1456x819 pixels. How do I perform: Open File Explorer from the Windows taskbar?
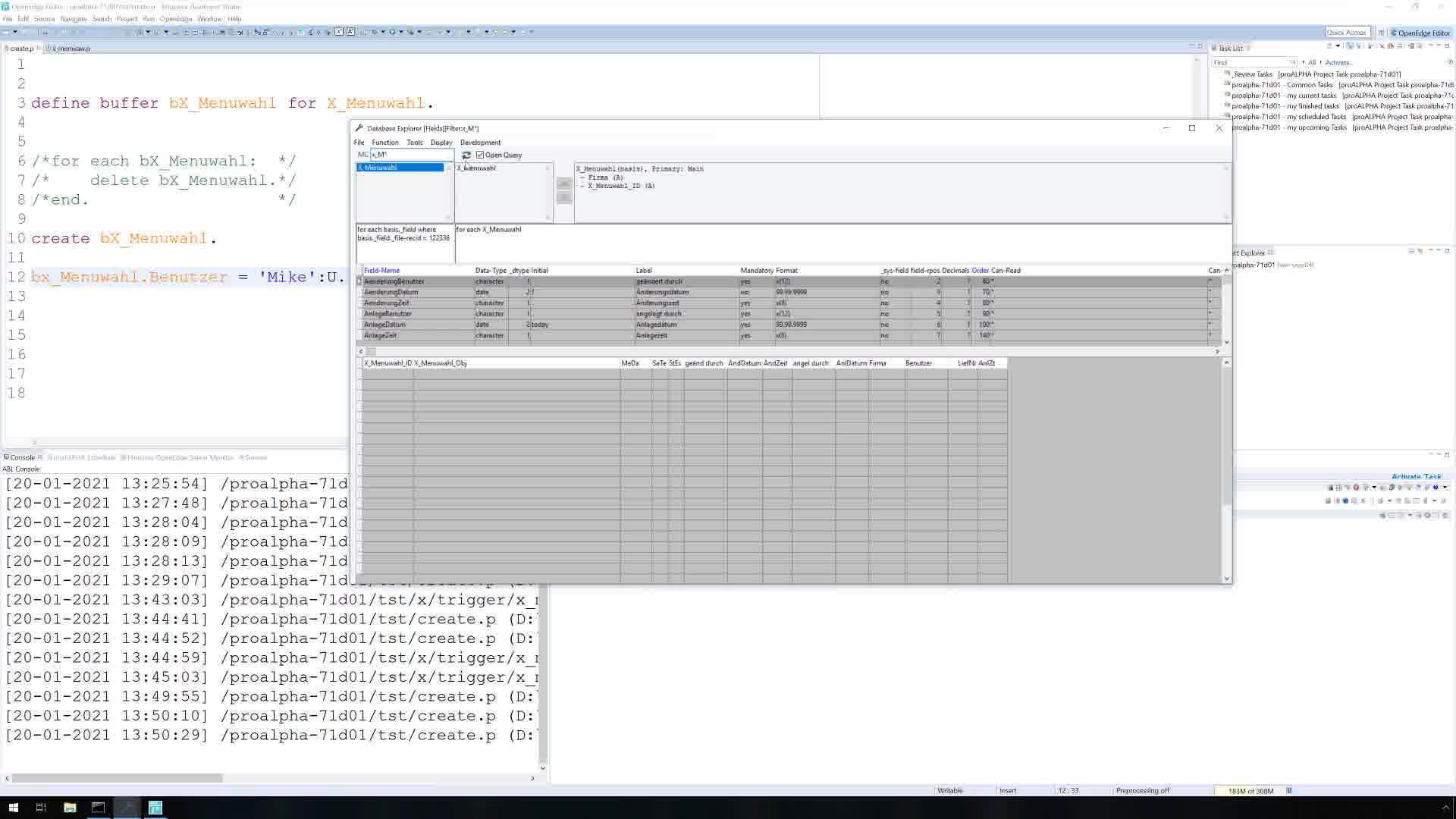point(70,808)
